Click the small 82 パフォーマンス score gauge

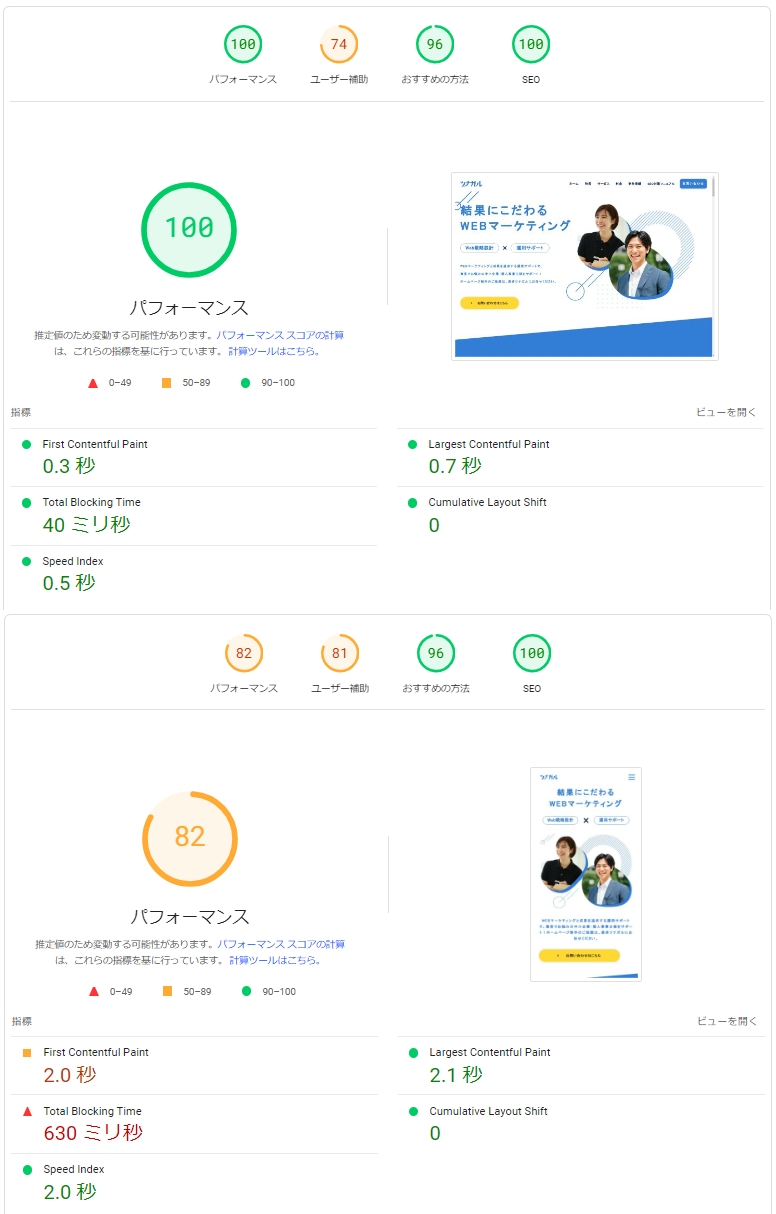click(244, 653)
